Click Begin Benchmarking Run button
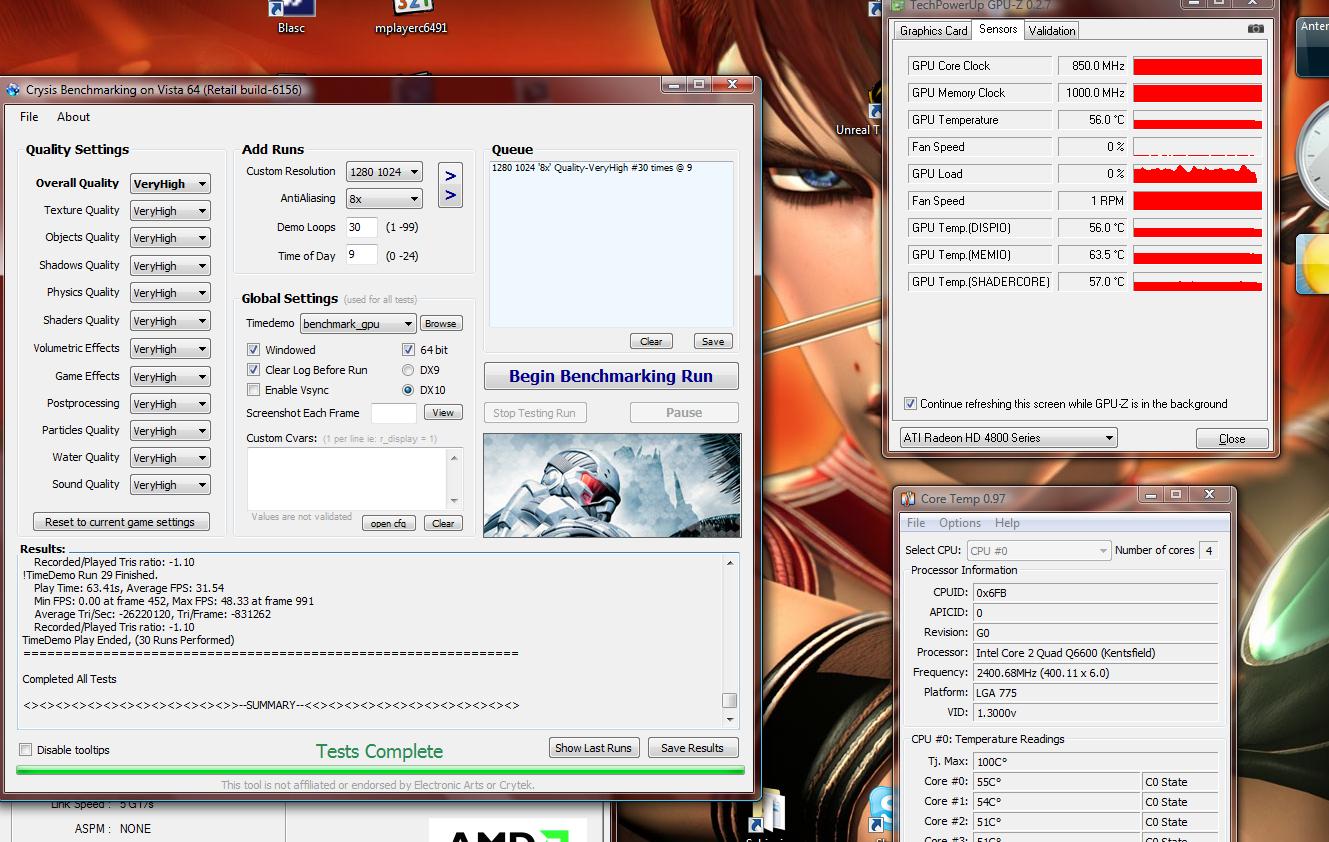1329x842 pixels. coord(611,377)
